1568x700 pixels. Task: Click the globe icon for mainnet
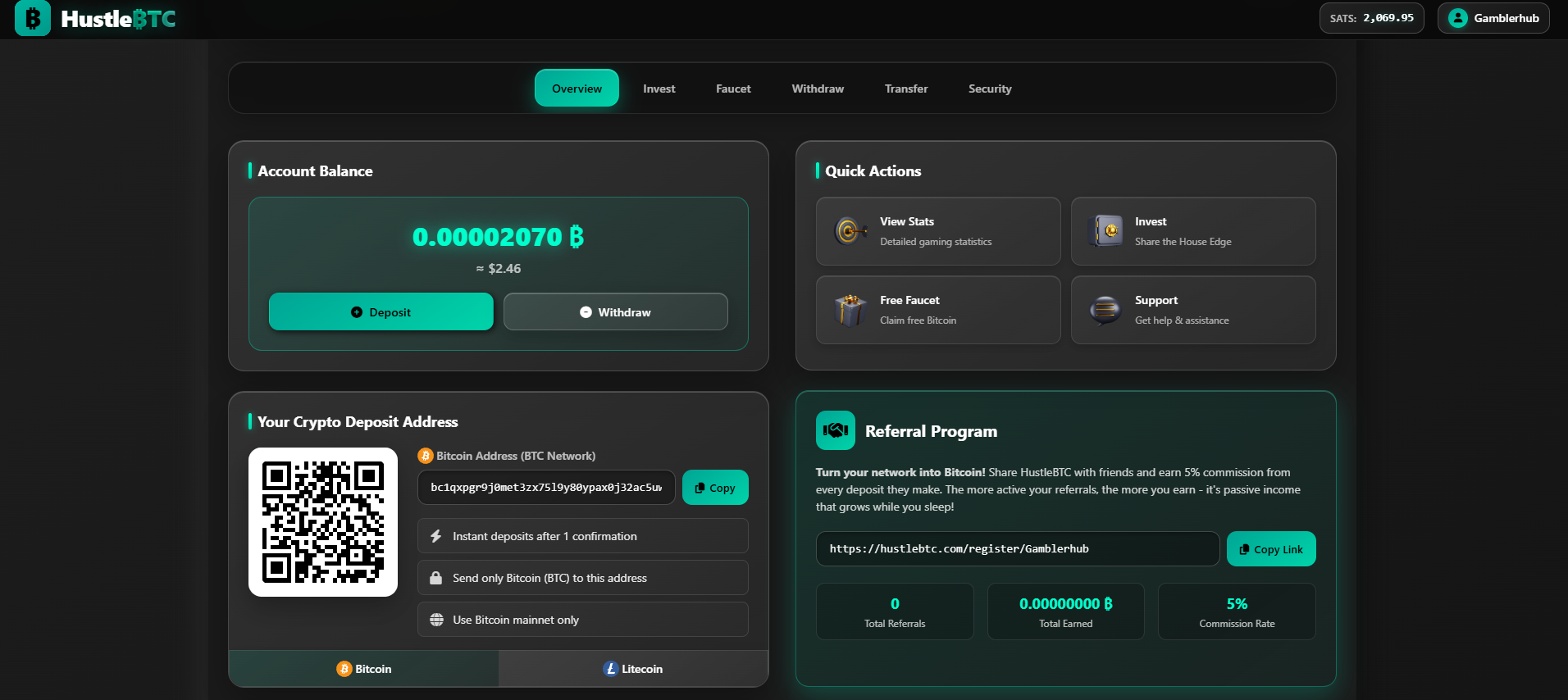point(436,620)
